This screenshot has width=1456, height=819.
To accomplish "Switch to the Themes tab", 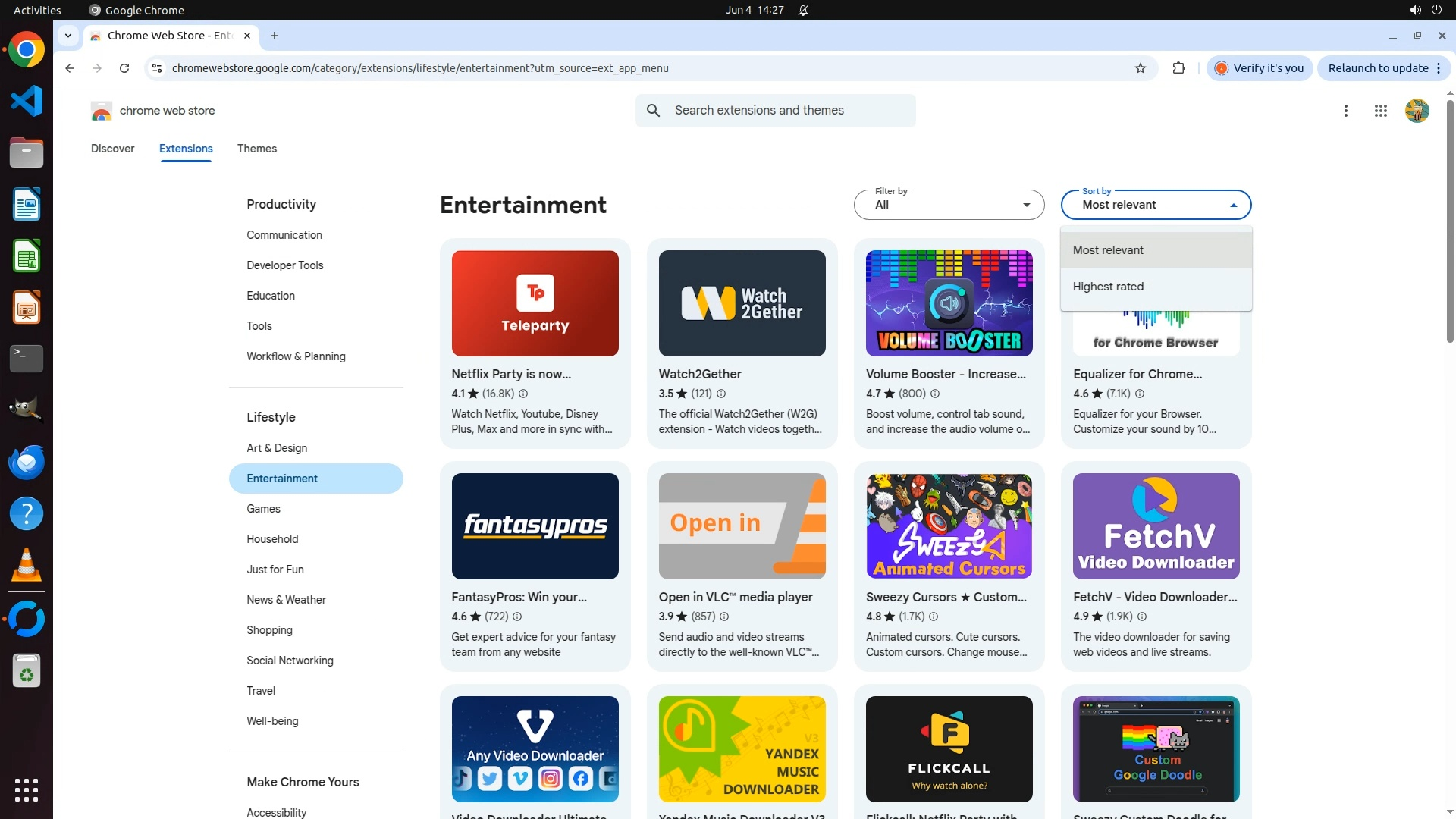I will (256, 149).
